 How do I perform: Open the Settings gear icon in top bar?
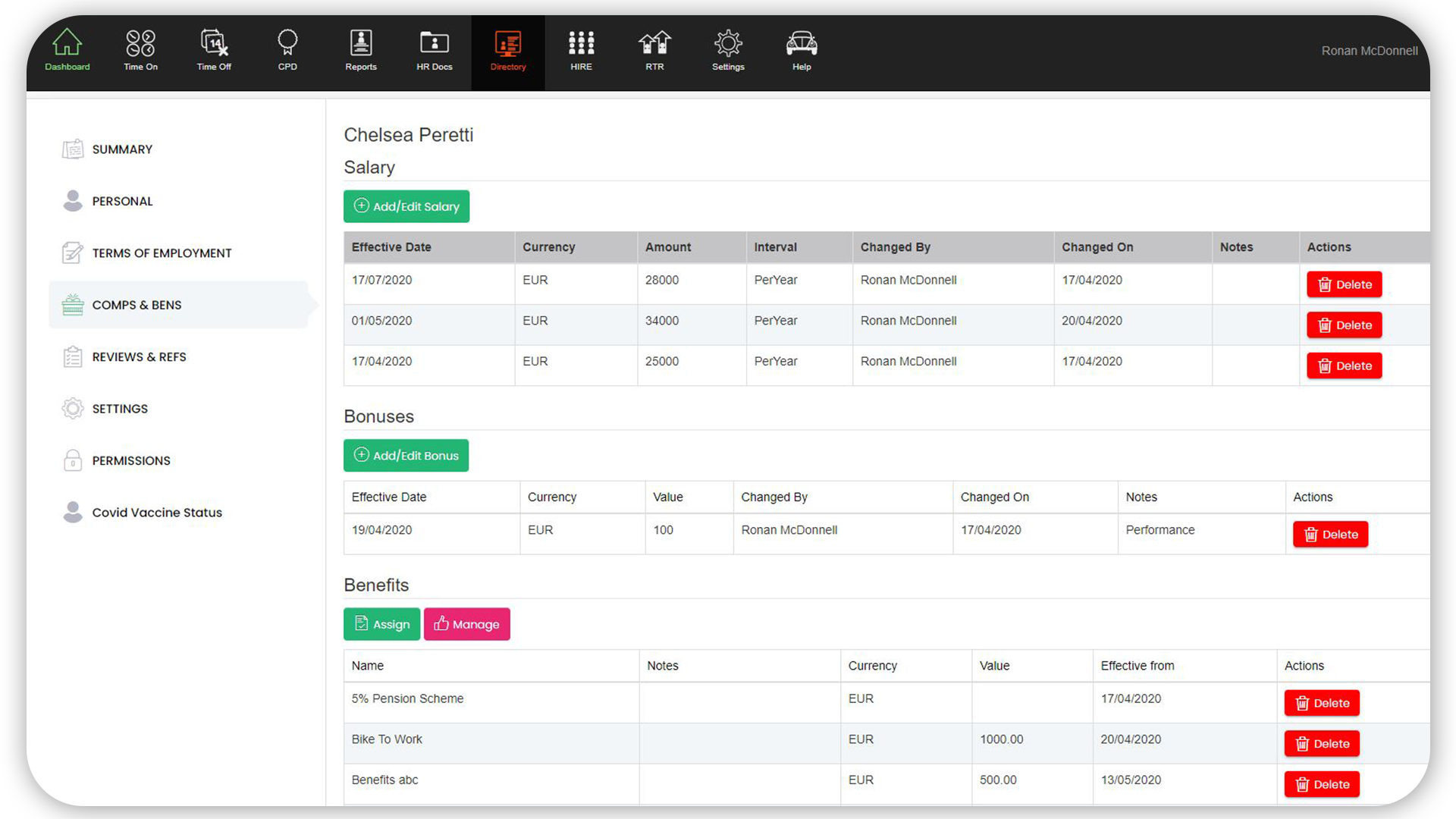pos(728,43)
